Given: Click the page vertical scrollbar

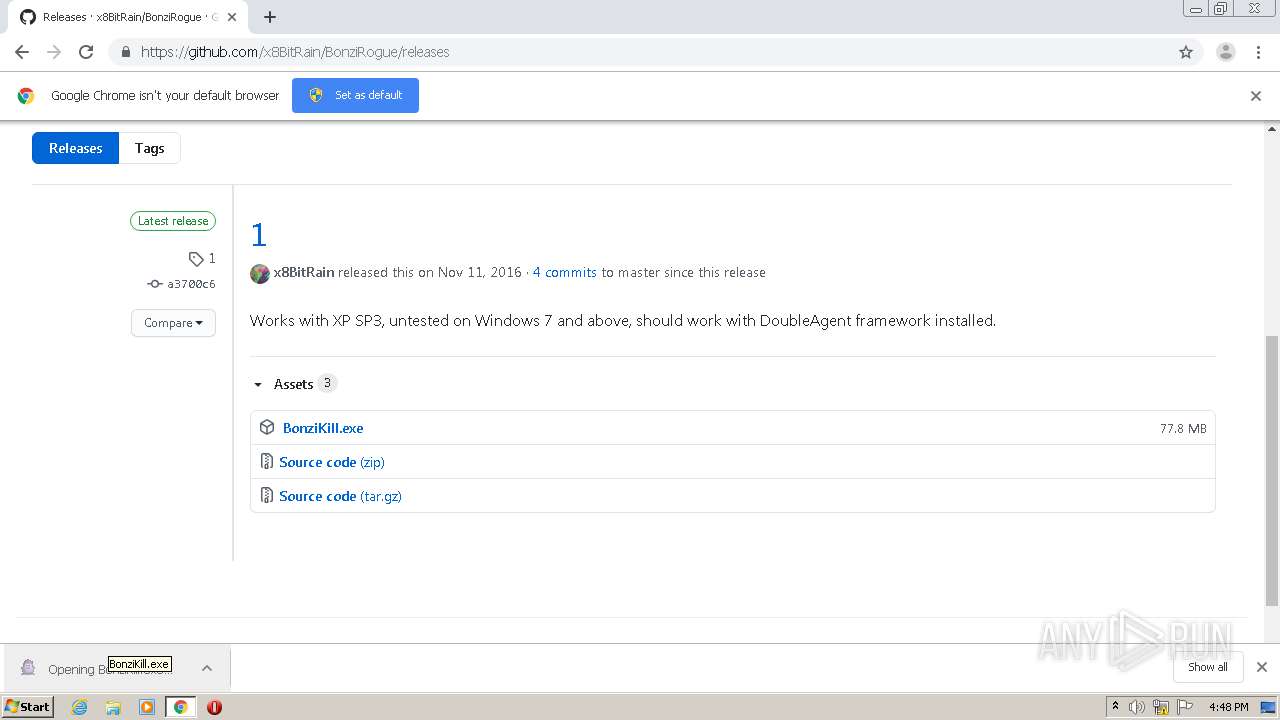Looking at the screenshot, I should coord(1272,470).
